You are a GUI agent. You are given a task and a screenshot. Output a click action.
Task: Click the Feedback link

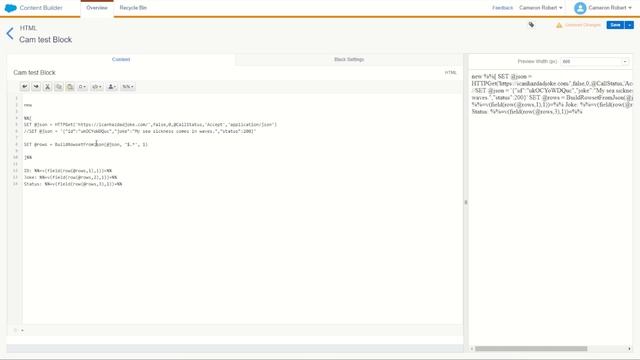coord(502,8)
